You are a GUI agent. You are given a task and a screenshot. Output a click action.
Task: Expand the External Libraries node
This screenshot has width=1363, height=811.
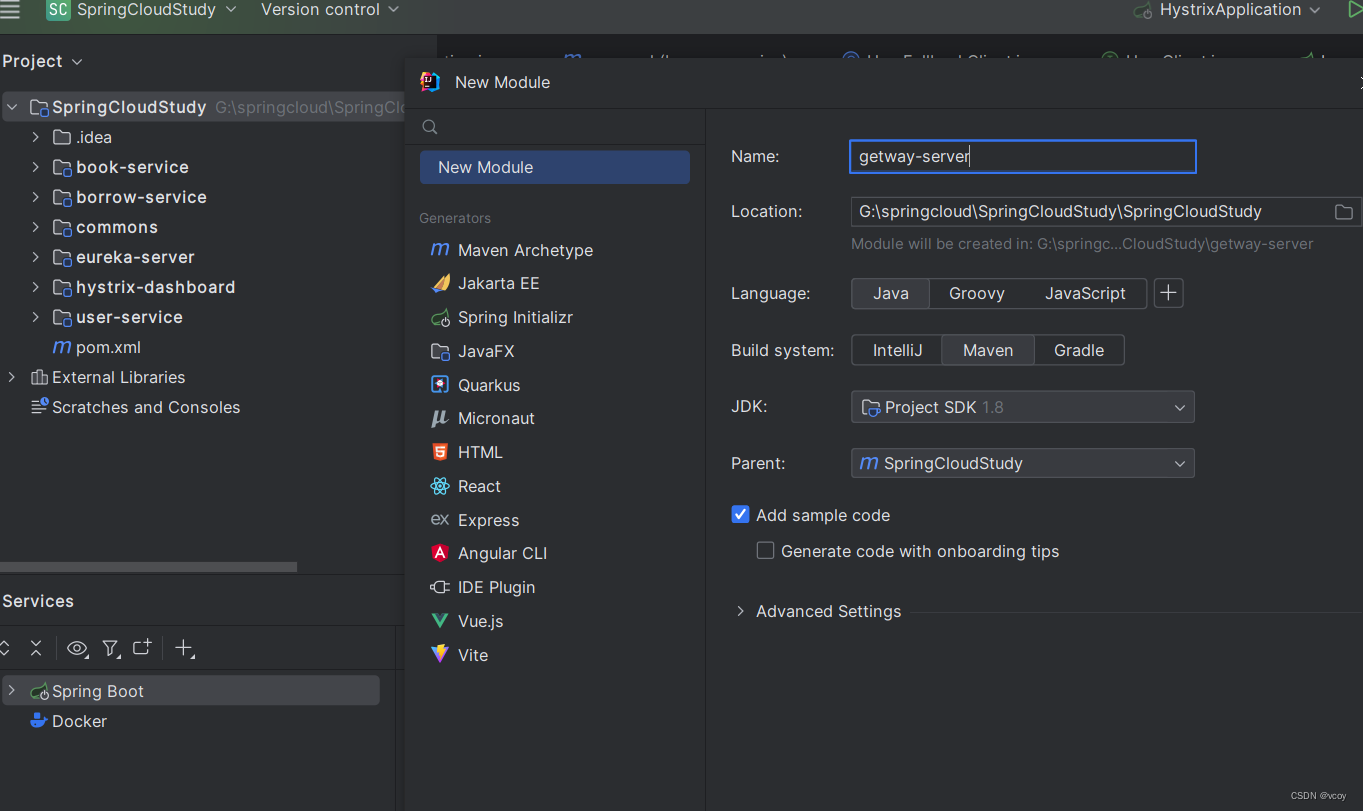click(12, 377)
